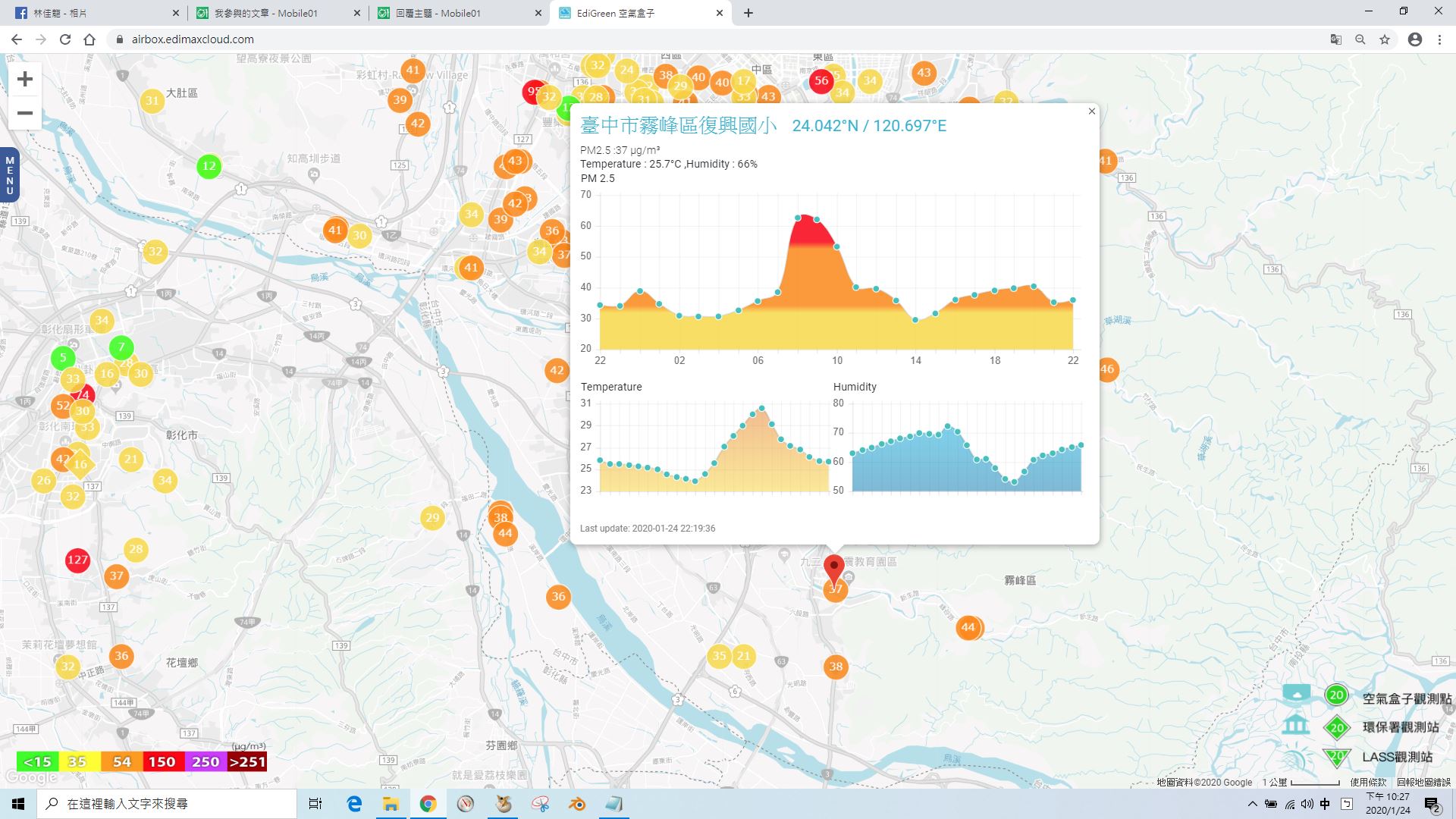Open Chrome from the taskbar
The image size is (1456, 819).
pyautogui.click(x=428, y=804)
